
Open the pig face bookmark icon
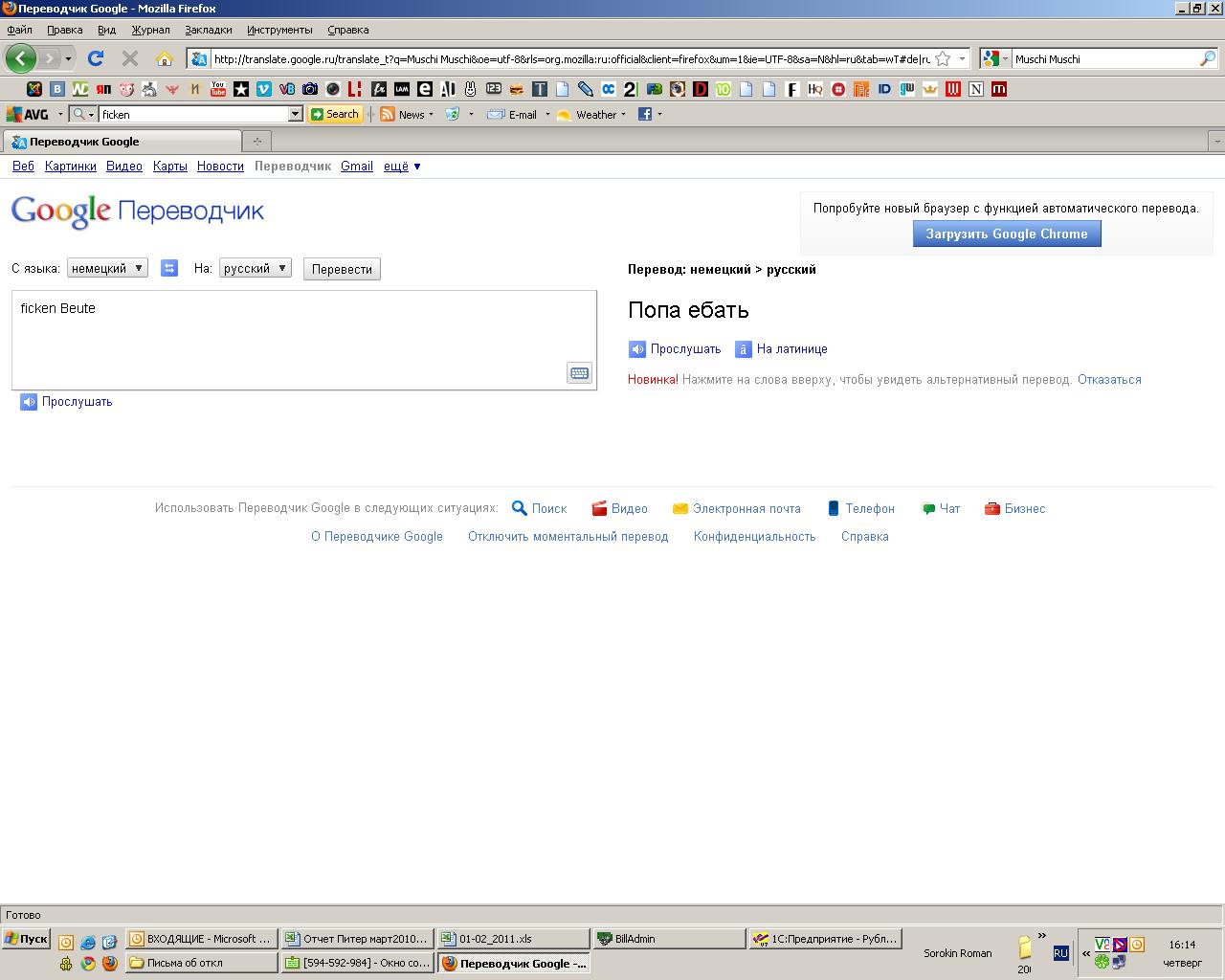(126, 89)
